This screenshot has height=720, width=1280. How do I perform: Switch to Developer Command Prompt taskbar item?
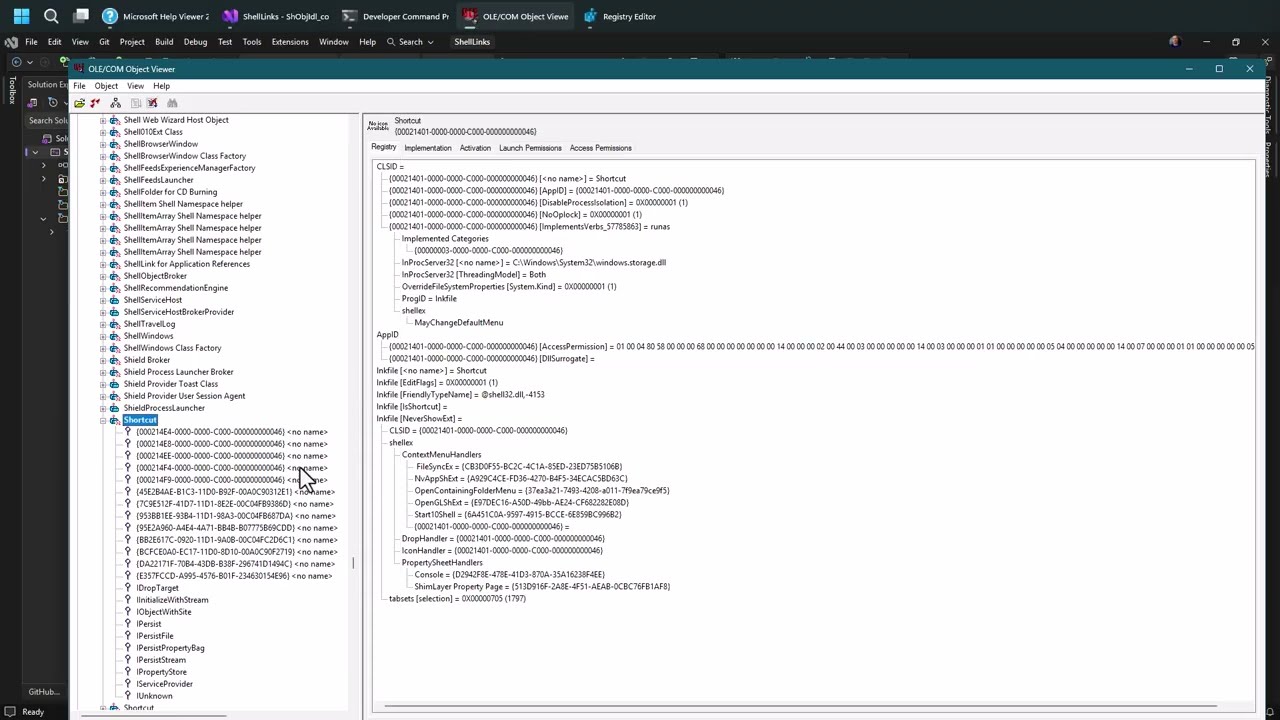(395, 16)
